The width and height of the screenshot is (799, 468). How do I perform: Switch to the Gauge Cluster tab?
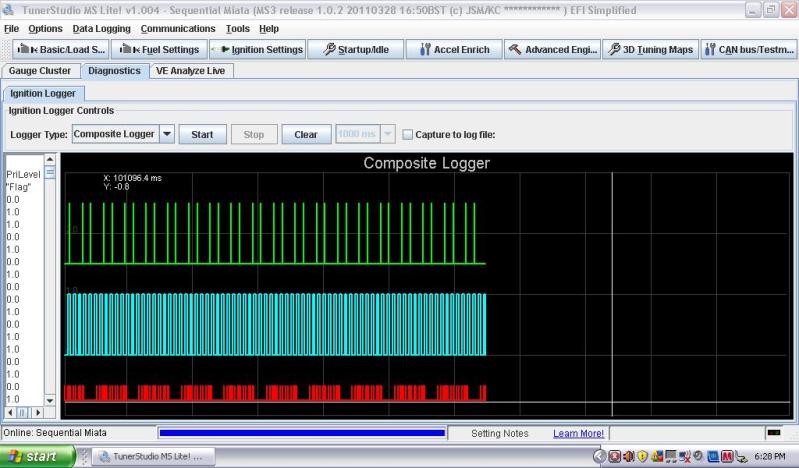40,71
